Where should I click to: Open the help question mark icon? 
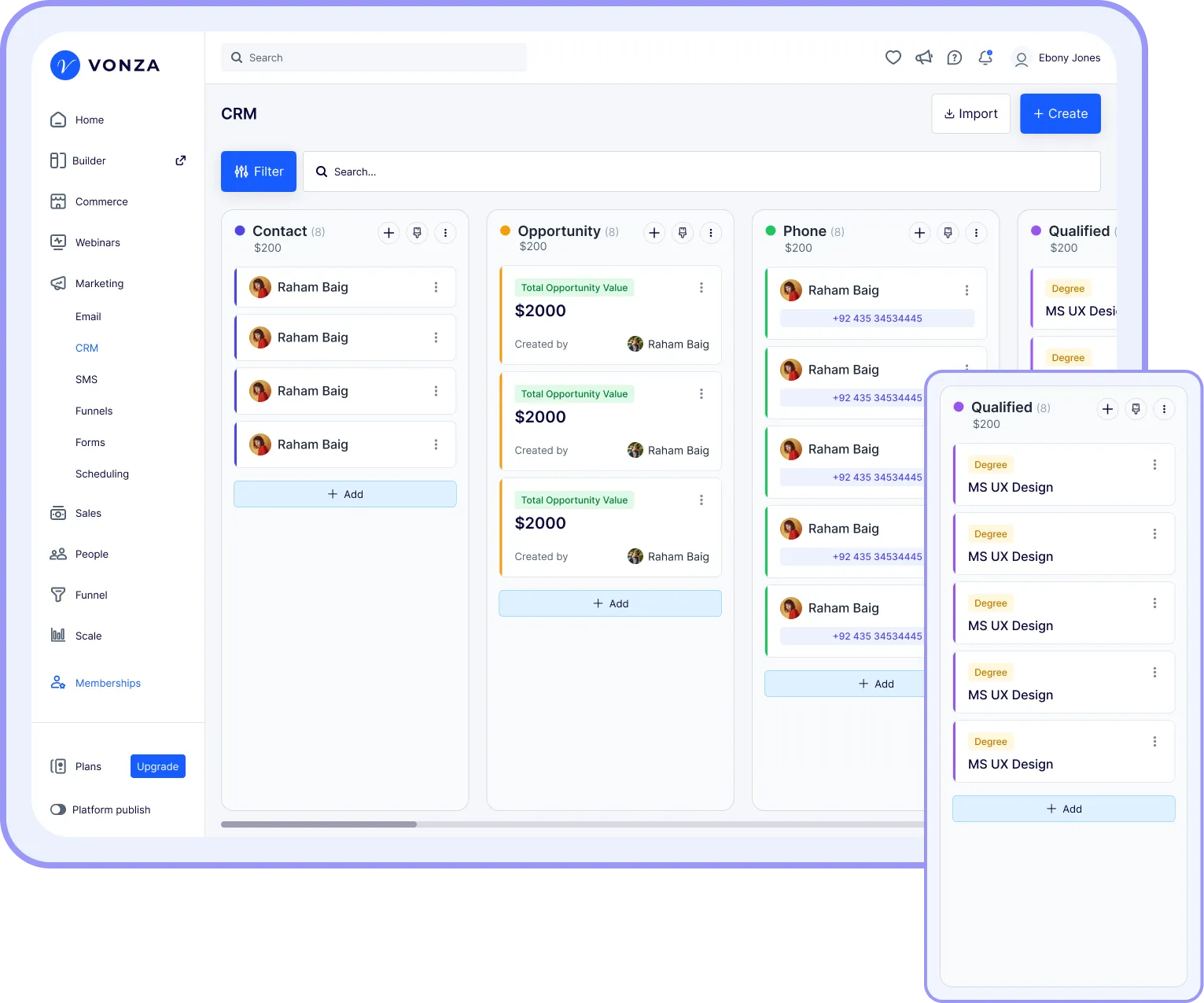pos(954,57)
